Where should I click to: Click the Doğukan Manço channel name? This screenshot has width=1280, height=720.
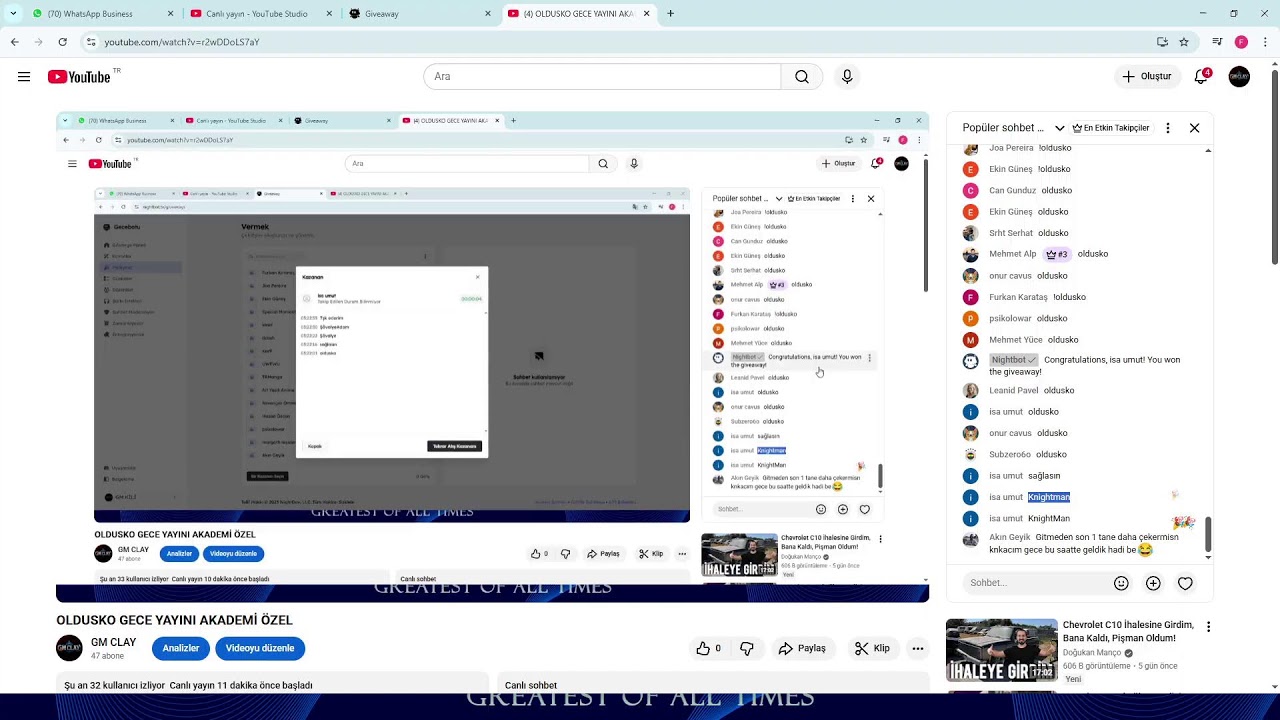click(1092, 653)
